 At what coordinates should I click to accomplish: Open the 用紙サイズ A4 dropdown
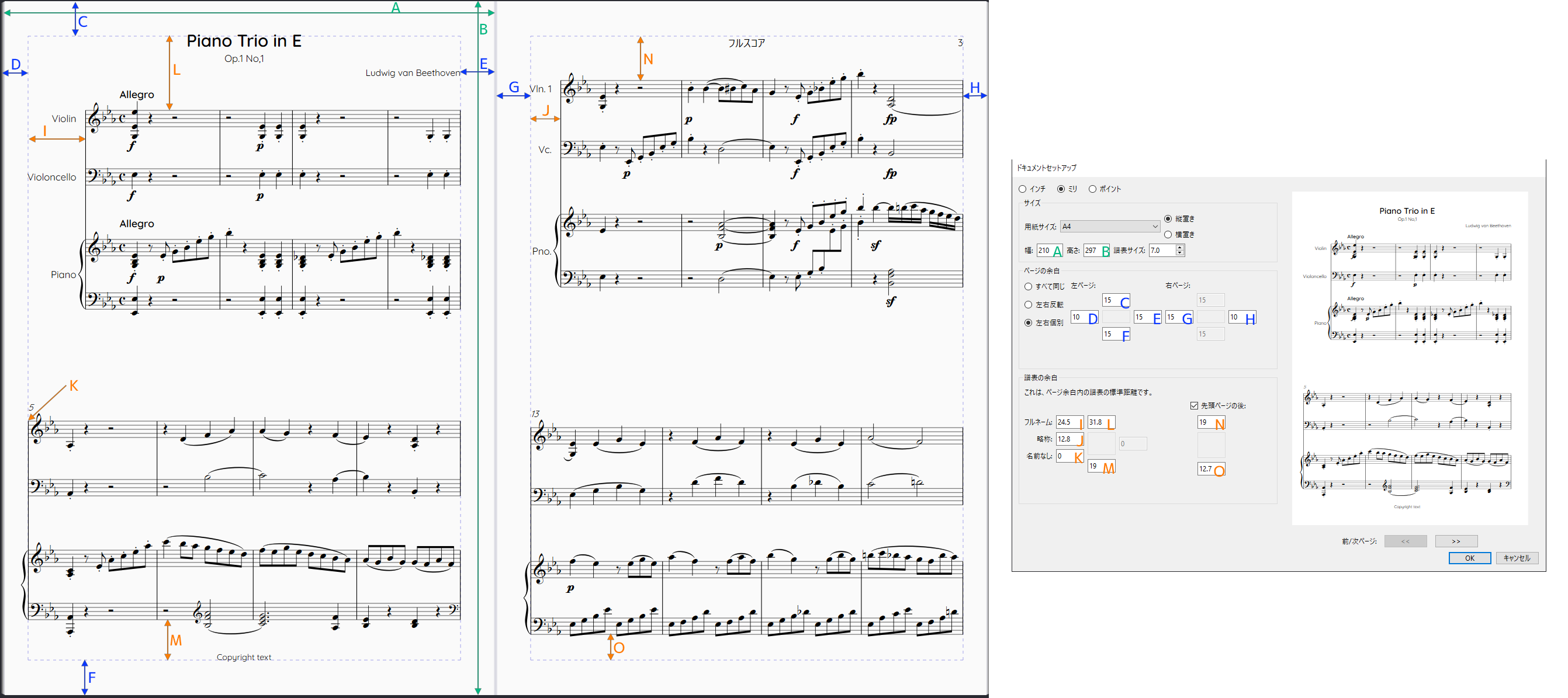point(1110,227)
